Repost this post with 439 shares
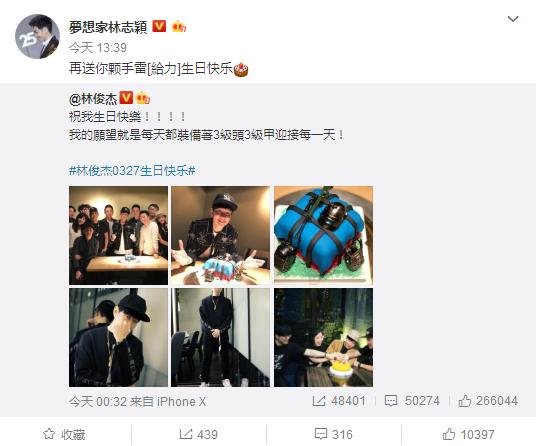This screenshot has width=536, height=446. pos(199,434)
